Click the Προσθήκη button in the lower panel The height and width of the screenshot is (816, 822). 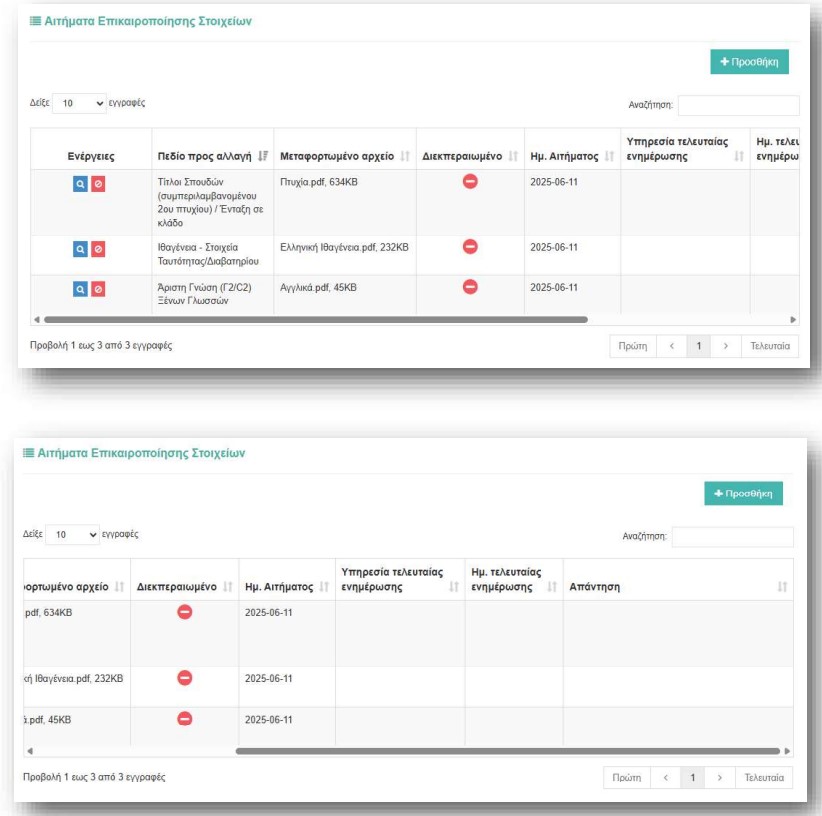click(x=743, y=493)
